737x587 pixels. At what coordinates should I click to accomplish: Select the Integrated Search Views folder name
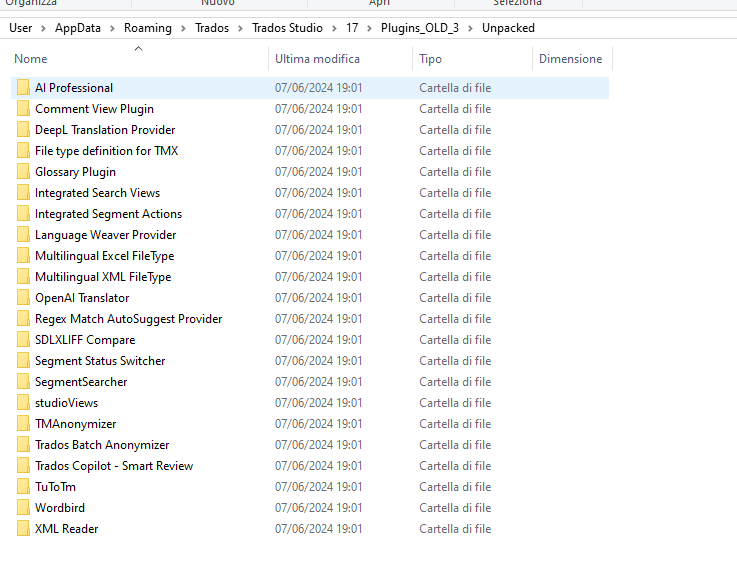click(97, 193)
